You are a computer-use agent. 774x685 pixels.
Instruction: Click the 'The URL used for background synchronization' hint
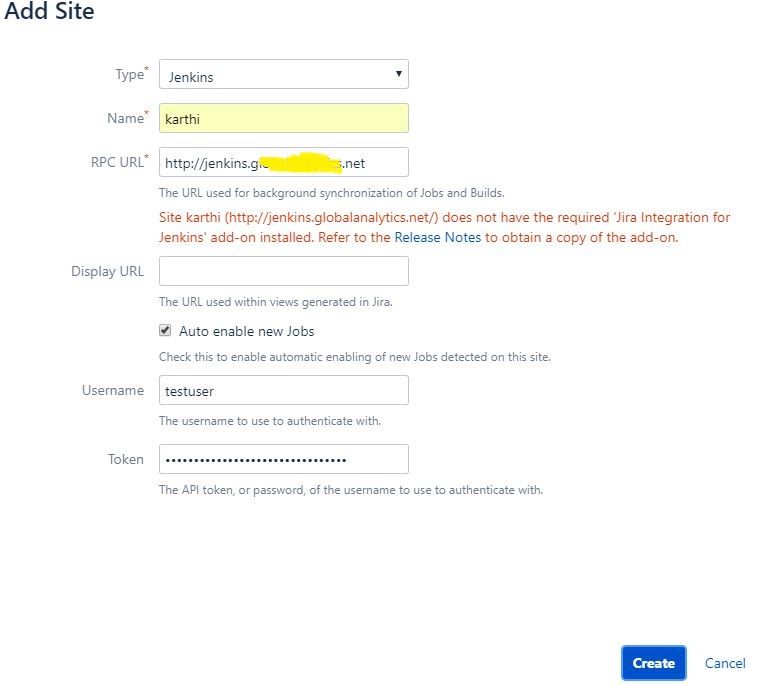click(331, 193)
